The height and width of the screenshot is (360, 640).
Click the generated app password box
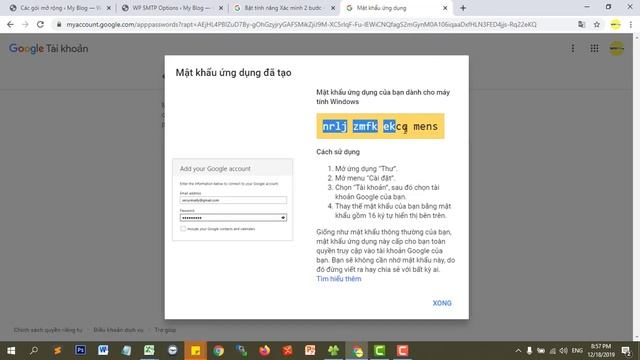tap(380, 126)
